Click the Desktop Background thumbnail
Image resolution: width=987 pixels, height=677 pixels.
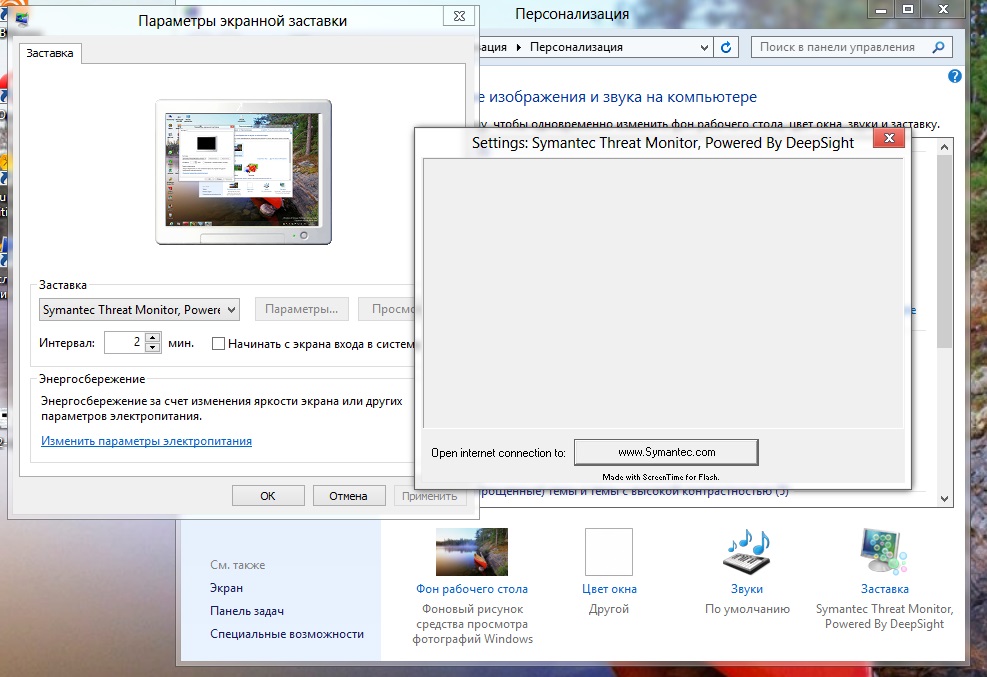tap(471, 552)
